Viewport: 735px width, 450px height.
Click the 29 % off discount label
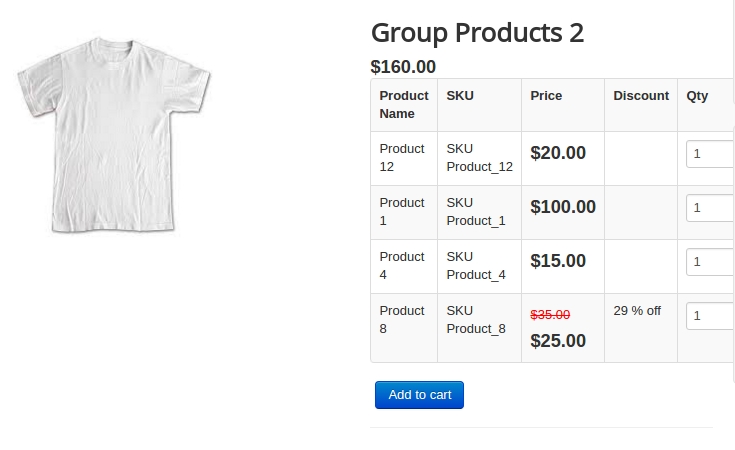tap(637, 311)
